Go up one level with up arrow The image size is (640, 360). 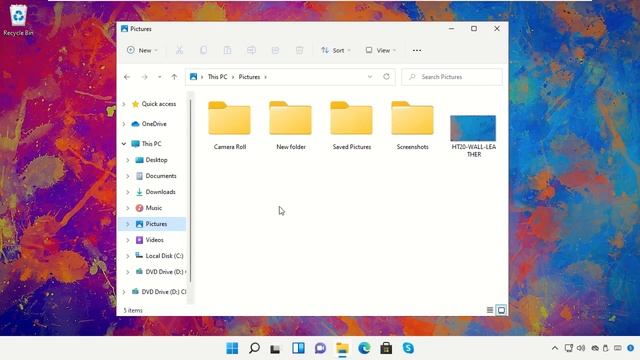(174, 77)
